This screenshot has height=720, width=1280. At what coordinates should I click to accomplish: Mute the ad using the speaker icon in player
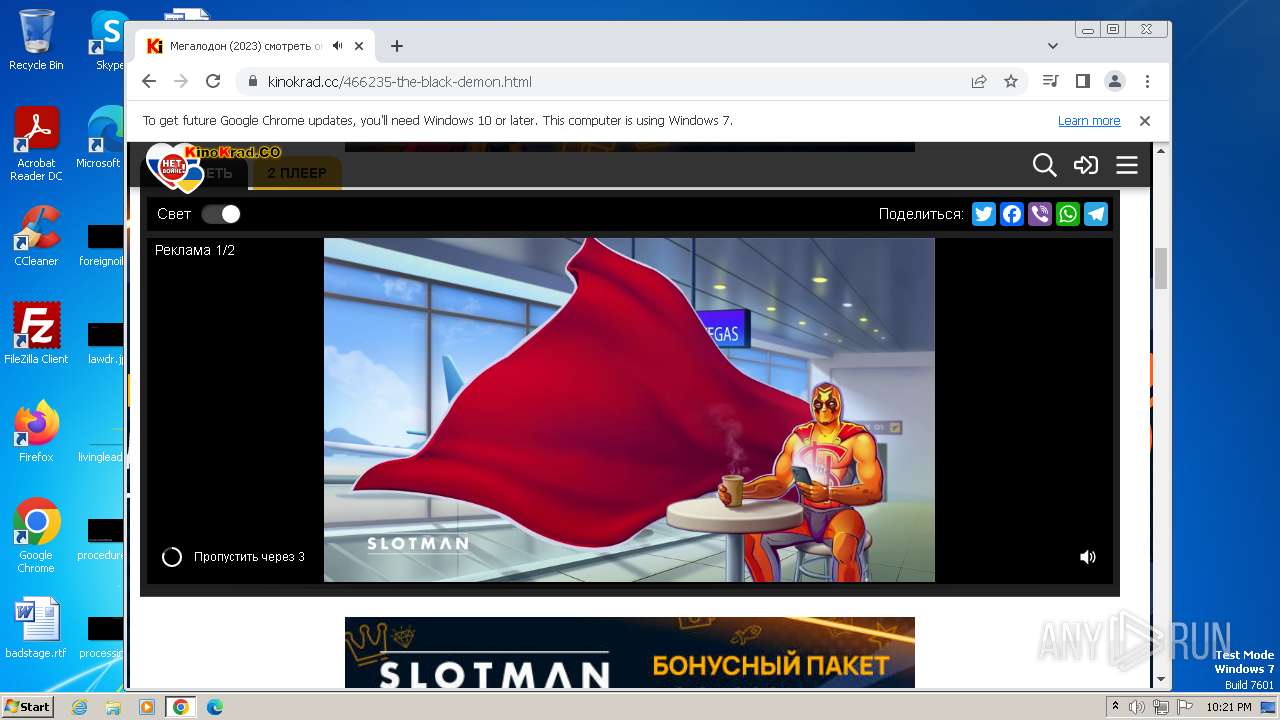tap(1088, 557)
